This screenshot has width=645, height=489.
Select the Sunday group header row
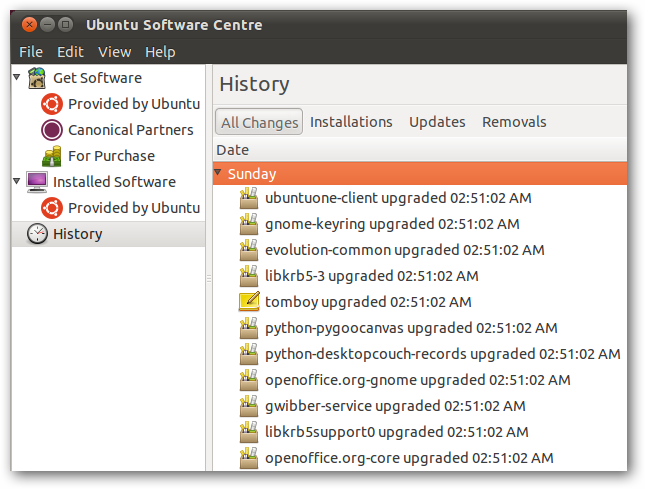coord(420,173)
